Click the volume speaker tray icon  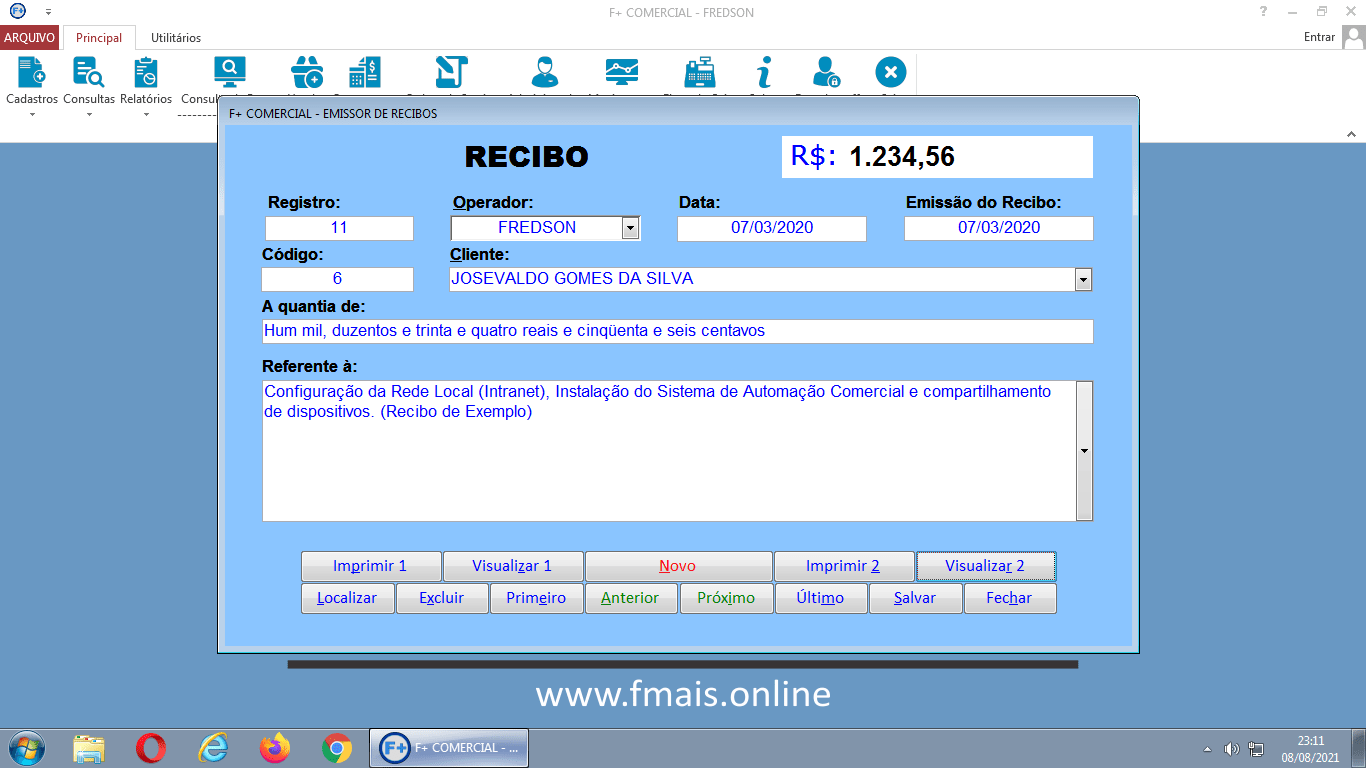(1232, 748)
